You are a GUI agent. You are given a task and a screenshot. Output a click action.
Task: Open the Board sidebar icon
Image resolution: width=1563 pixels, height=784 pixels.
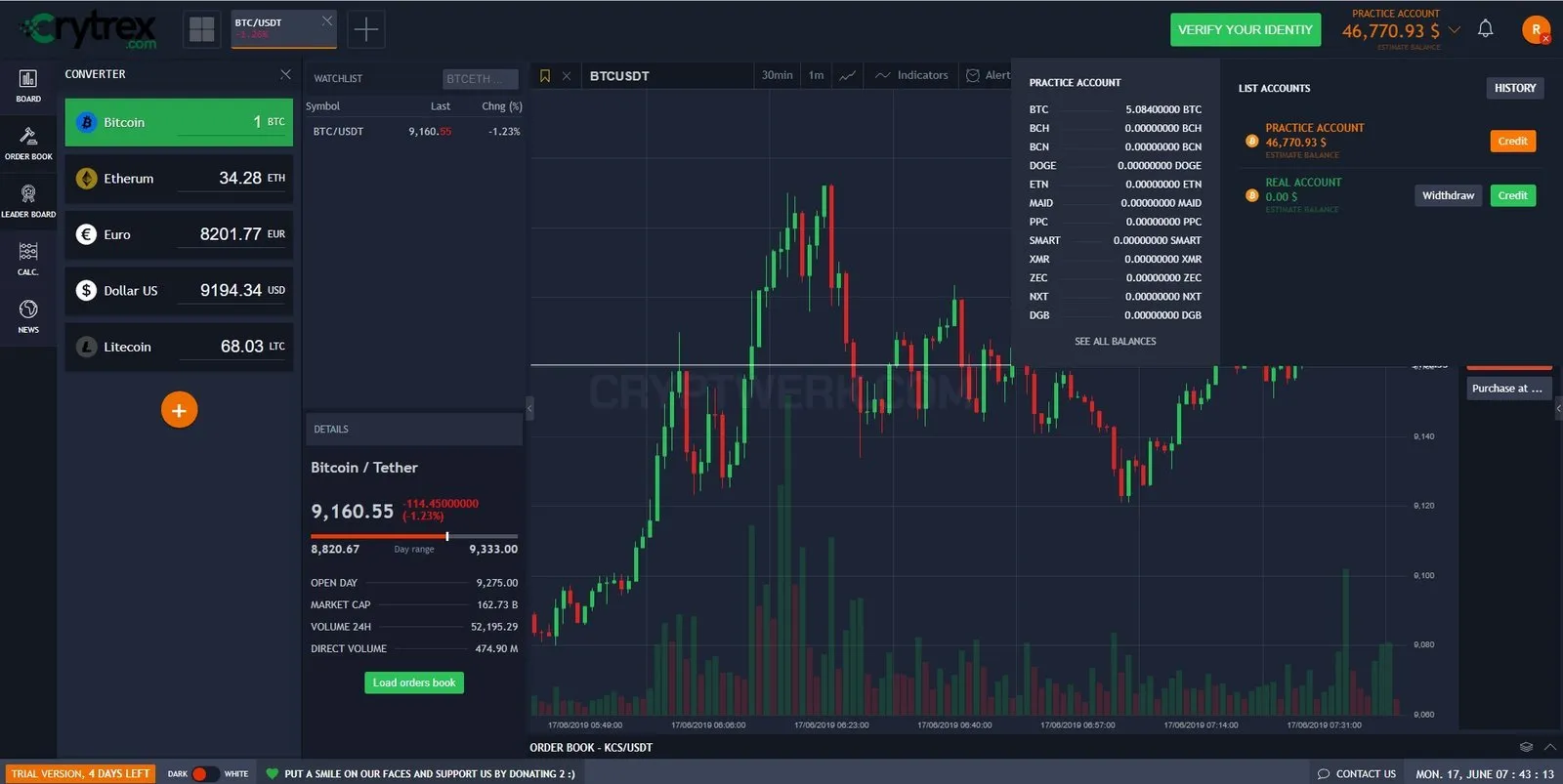(x=28, y=86)
